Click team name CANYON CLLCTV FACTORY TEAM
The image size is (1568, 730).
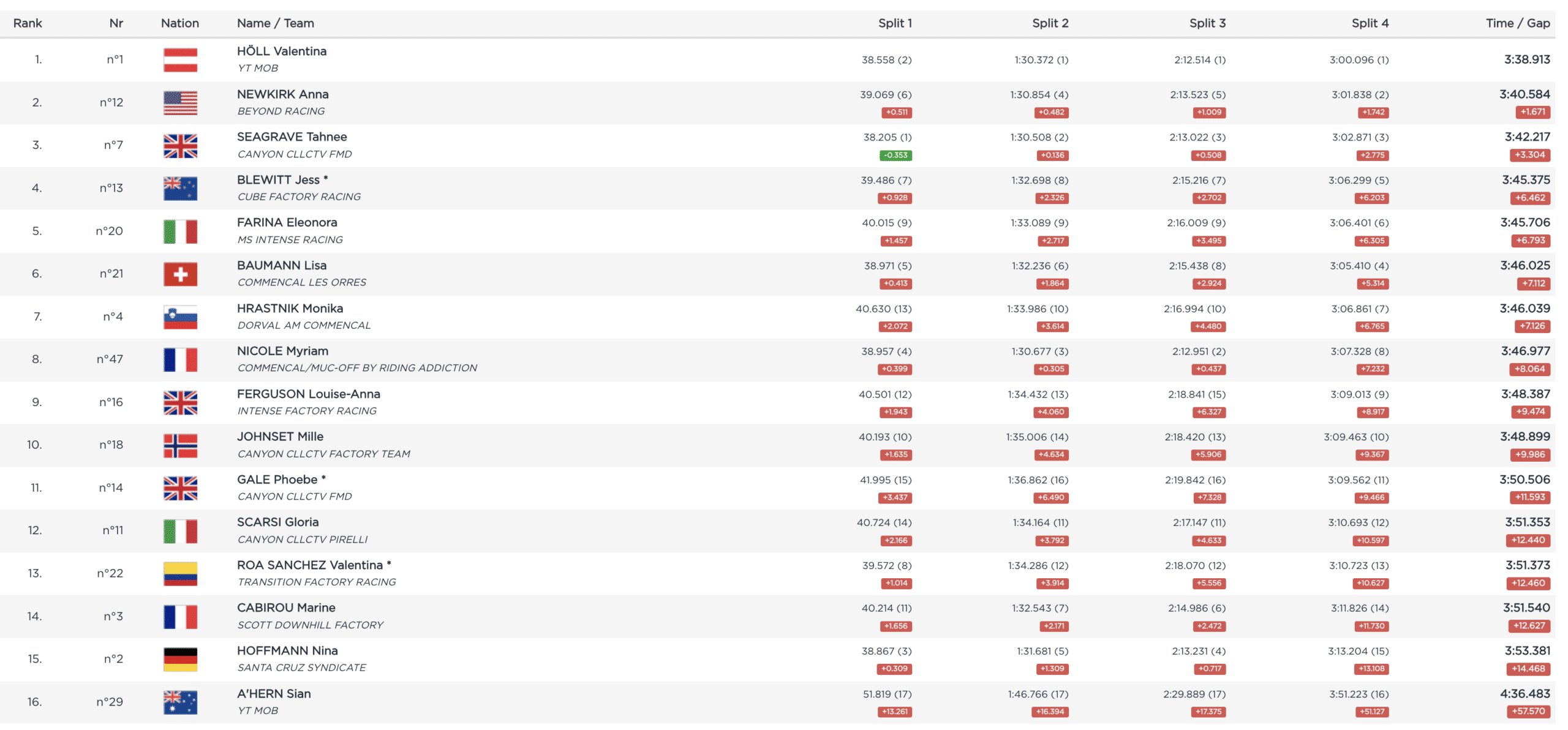click(x=323, y=454)
